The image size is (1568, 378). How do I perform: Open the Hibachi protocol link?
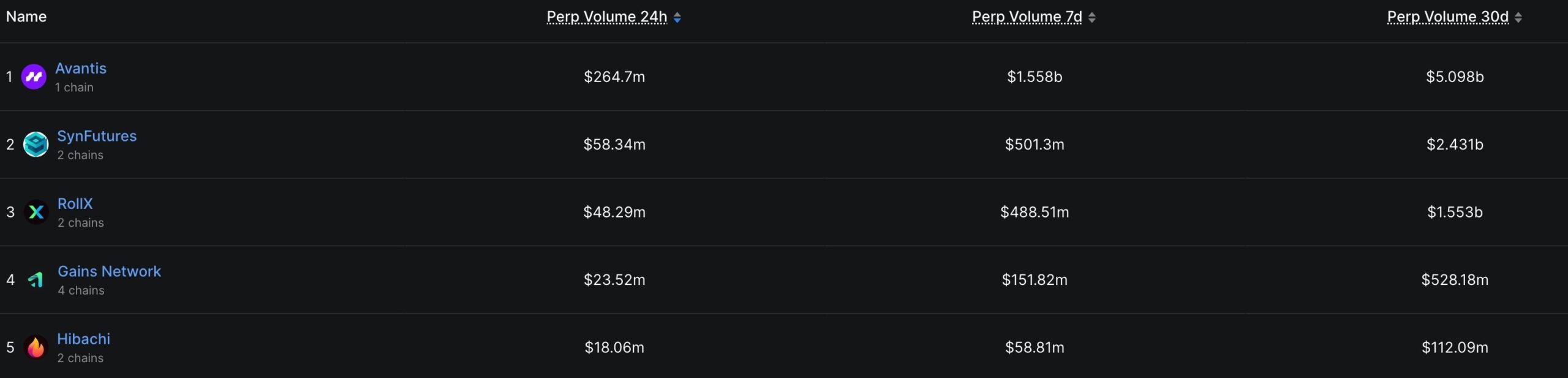84,339
